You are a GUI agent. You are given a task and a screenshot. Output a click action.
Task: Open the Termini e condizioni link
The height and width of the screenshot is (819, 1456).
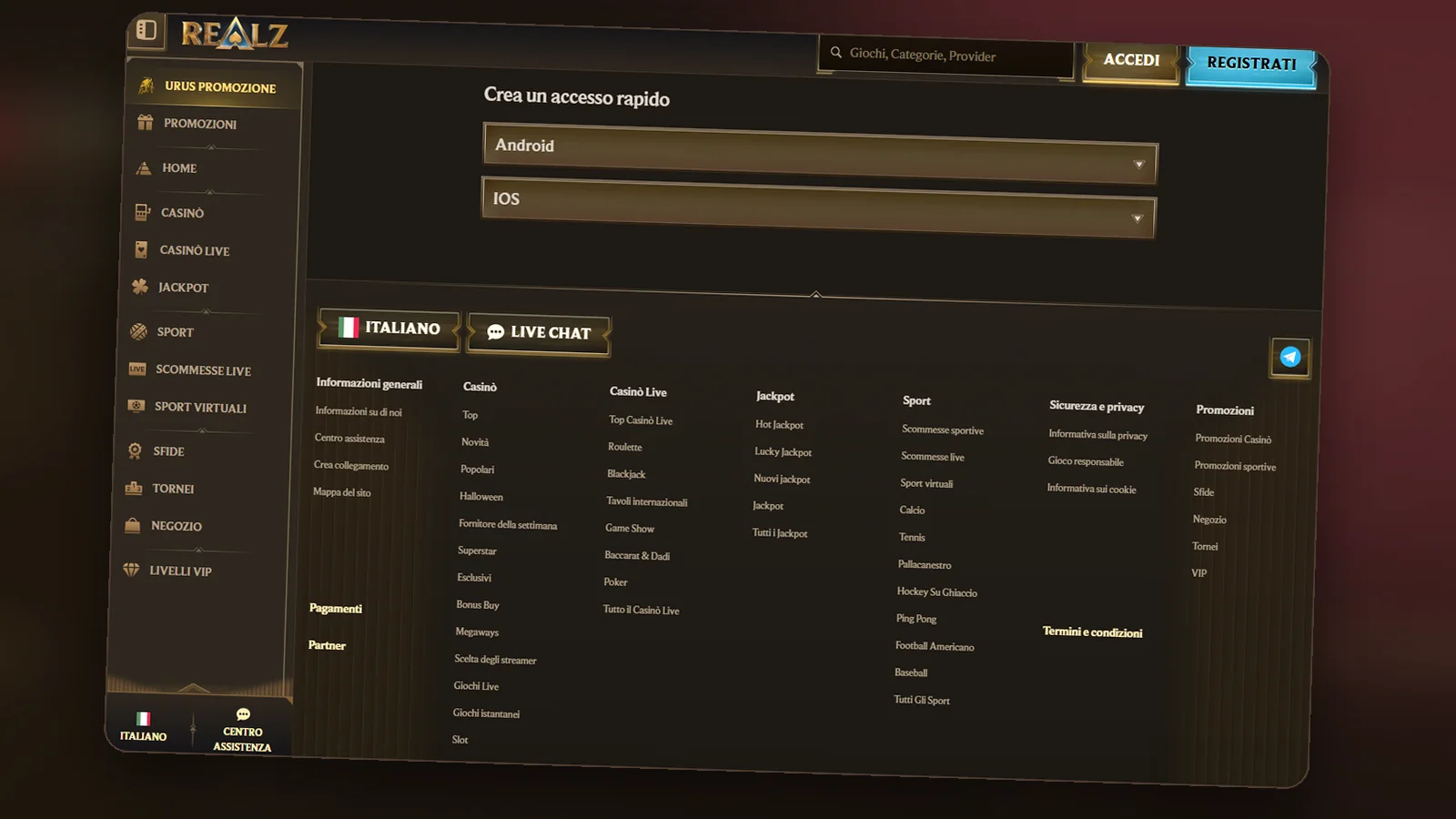pos(1092,632)
